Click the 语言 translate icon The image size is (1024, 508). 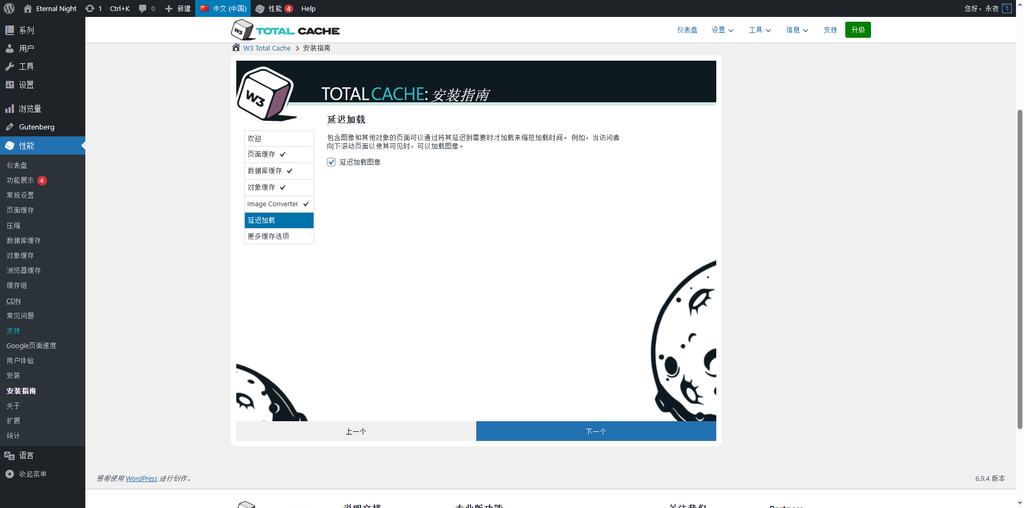(x=10, y=455)
